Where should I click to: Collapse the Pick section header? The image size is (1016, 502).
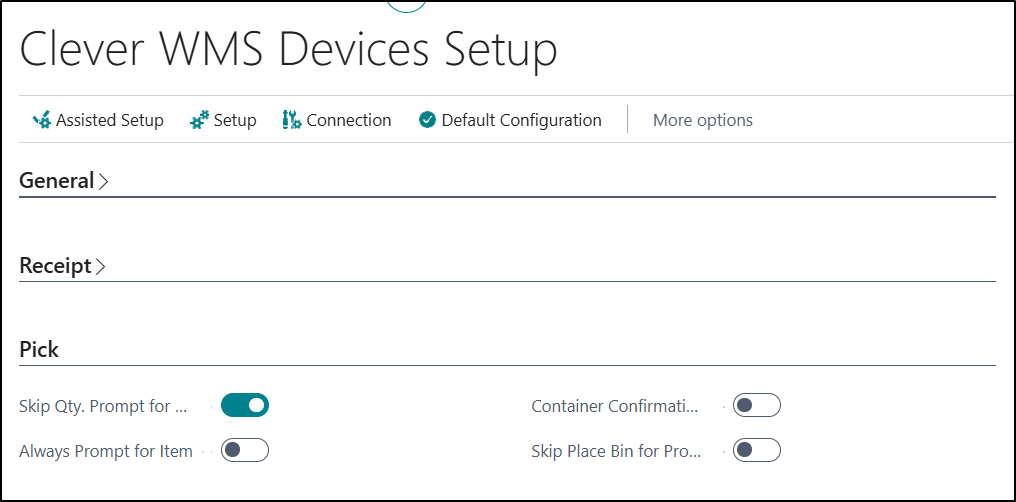(x=39, y=350)
